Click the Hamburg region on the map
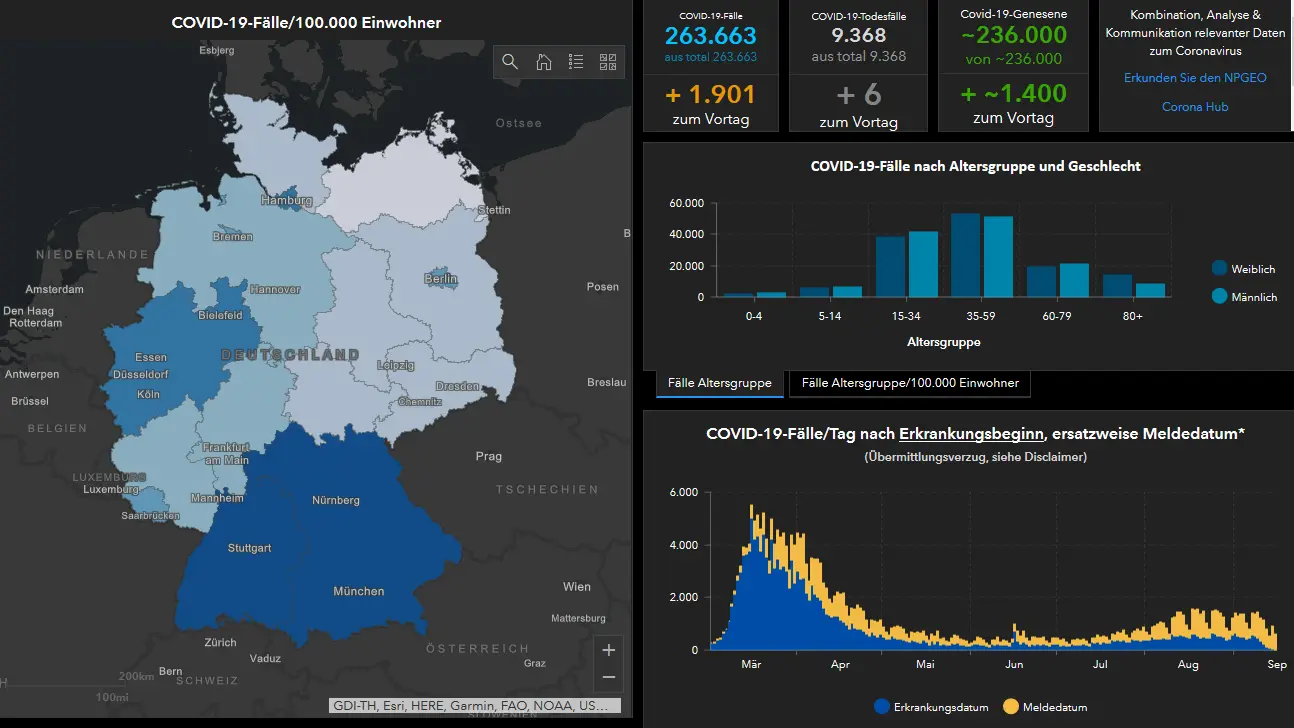Viewport: 1294px width, 728px height. click(x=287, y=199)
